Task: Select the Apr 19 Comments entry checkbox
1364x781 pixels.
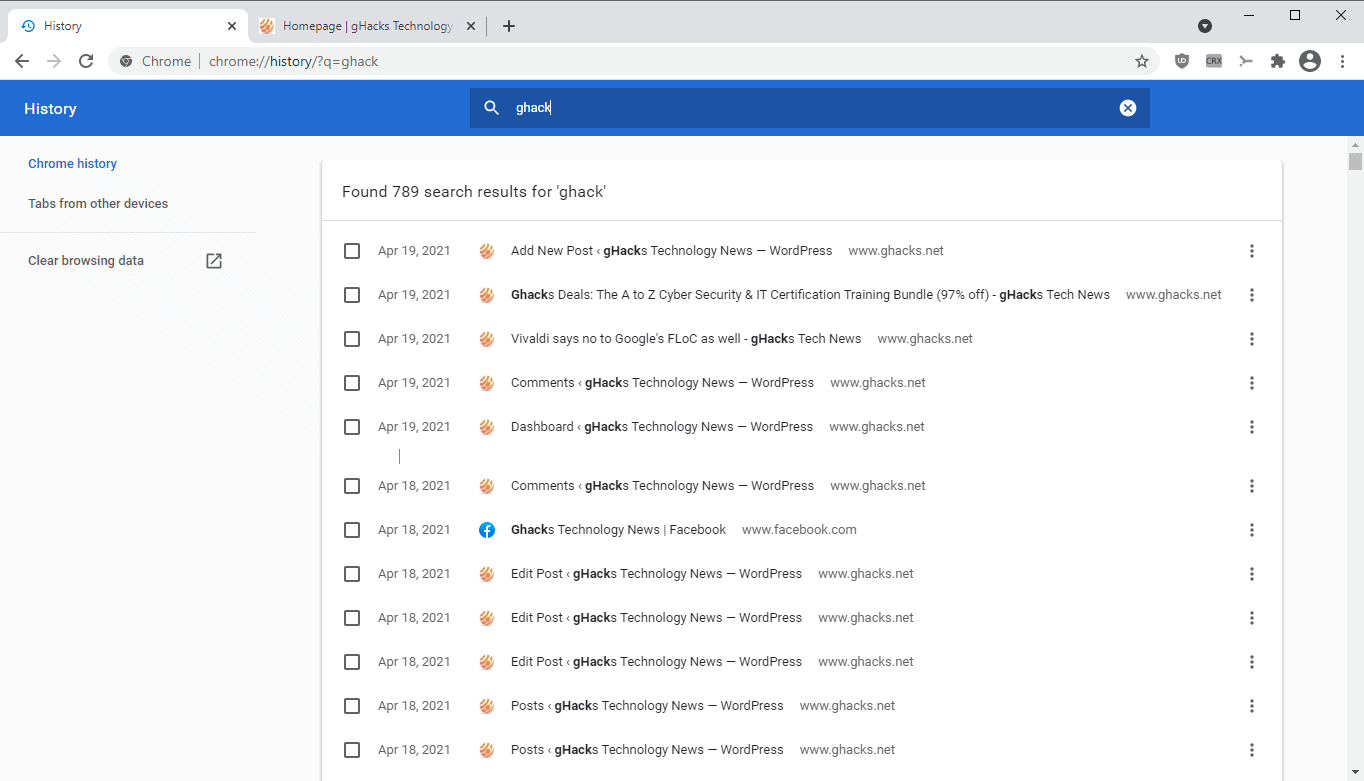Action: 352,383
